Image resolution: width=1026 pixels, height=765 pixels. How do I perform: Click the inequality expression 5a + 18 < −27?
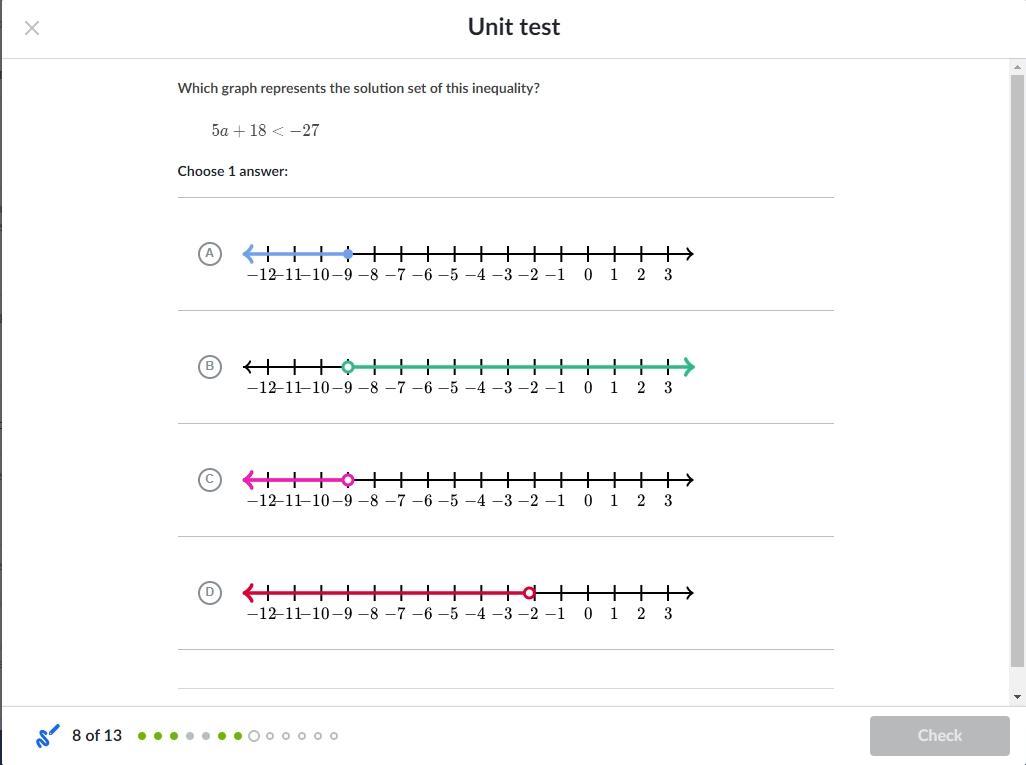pyautogui.click(x=265, y=131)
